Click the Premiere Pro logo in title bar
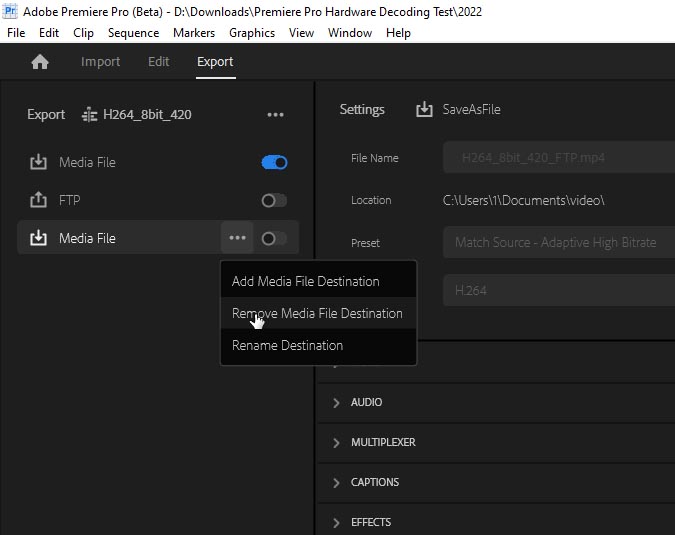This screenshot has height=535, width=675. click(10, 11)
